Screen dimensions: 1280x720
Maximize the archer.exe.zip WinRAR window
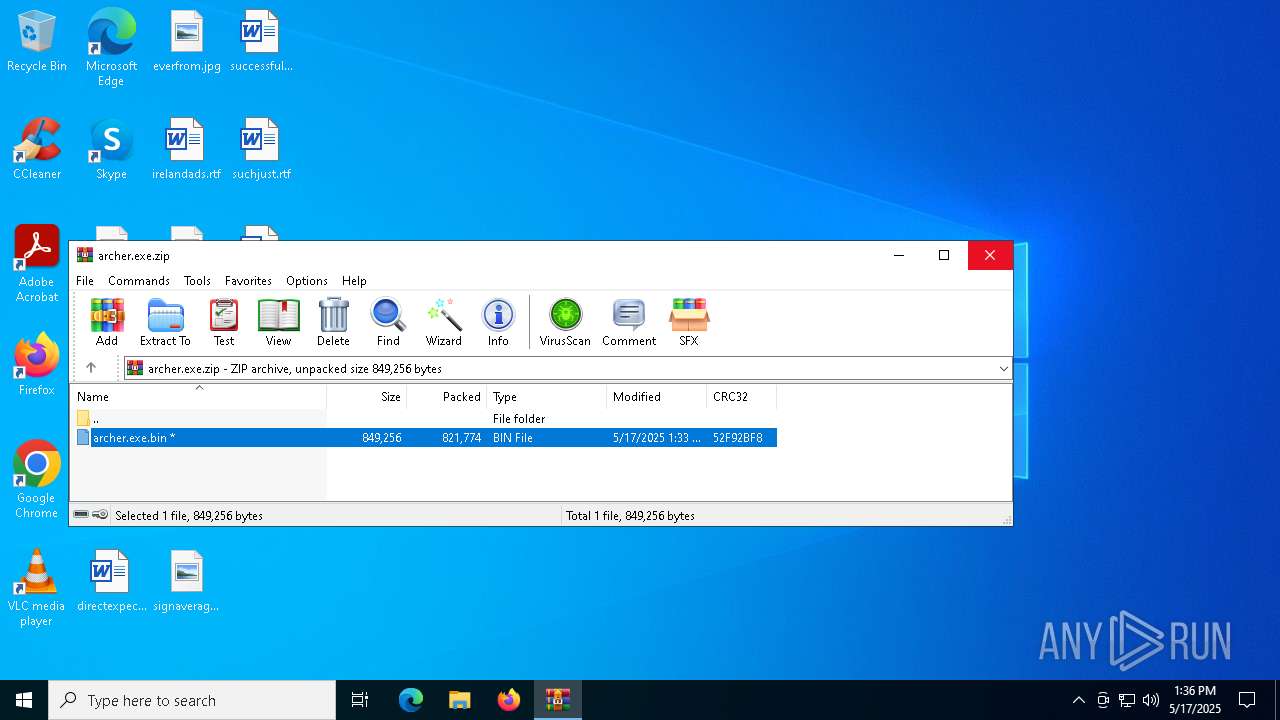pyautogui.click(x=943, y=255)
